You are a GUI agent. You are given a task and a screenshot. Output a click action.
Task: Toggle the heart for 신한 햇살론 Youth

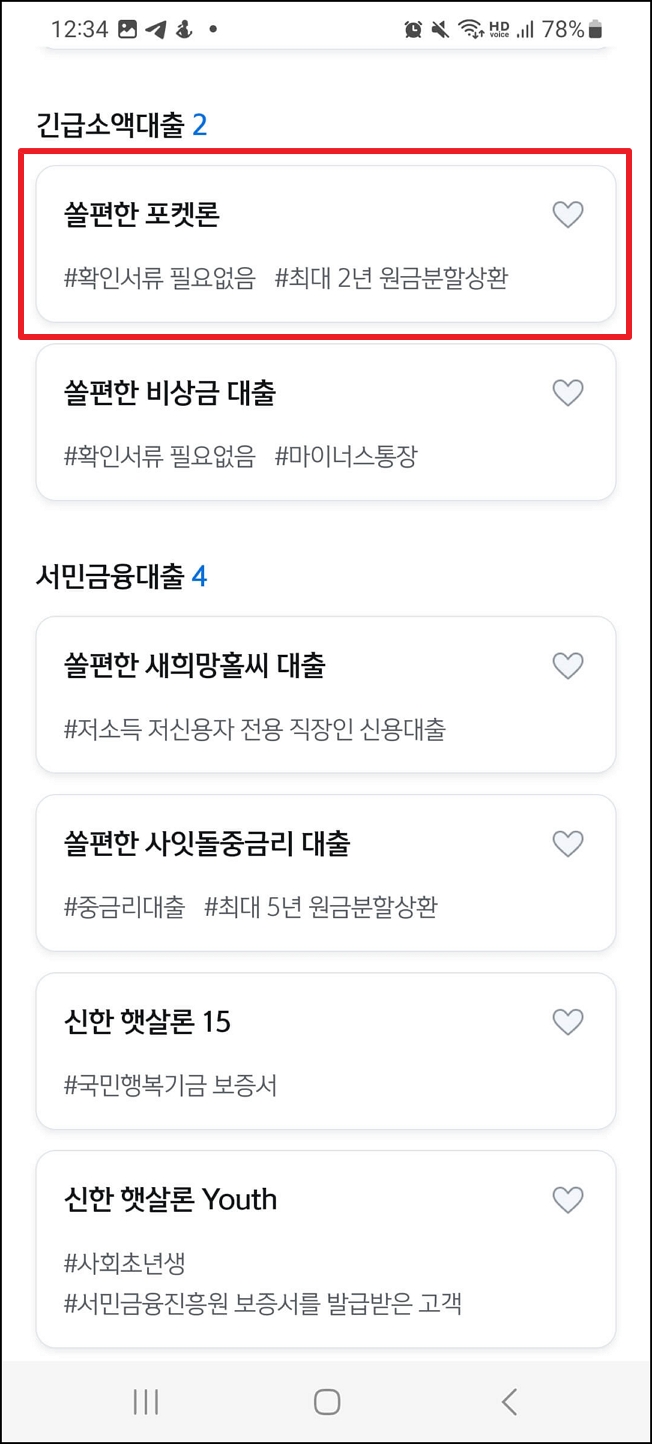[x=568, y=1199]
